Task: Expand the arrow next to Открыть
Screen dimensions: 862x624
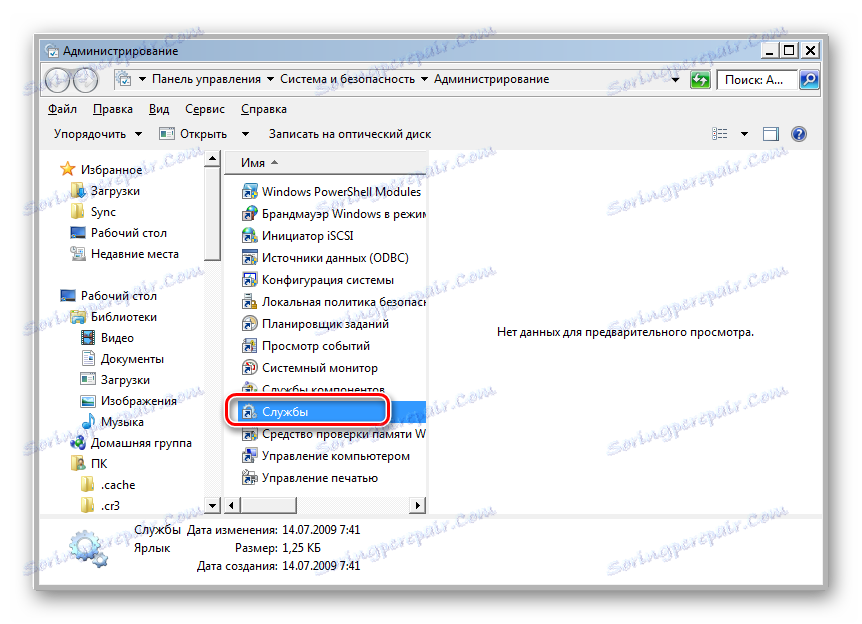Action: [x=245, y=134]
